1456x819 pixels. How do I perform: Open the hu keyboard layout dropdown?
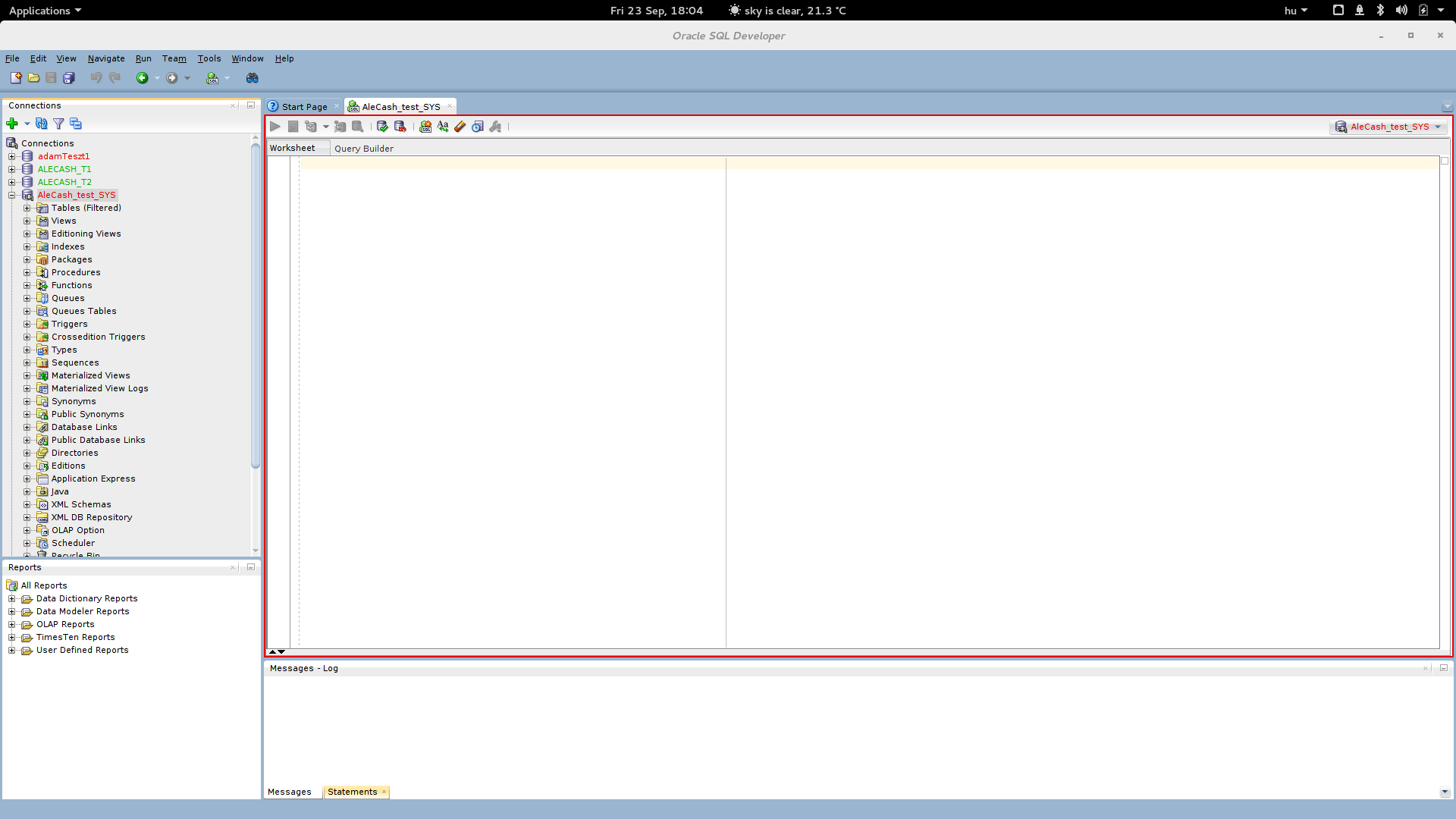tap(1295, 11)
